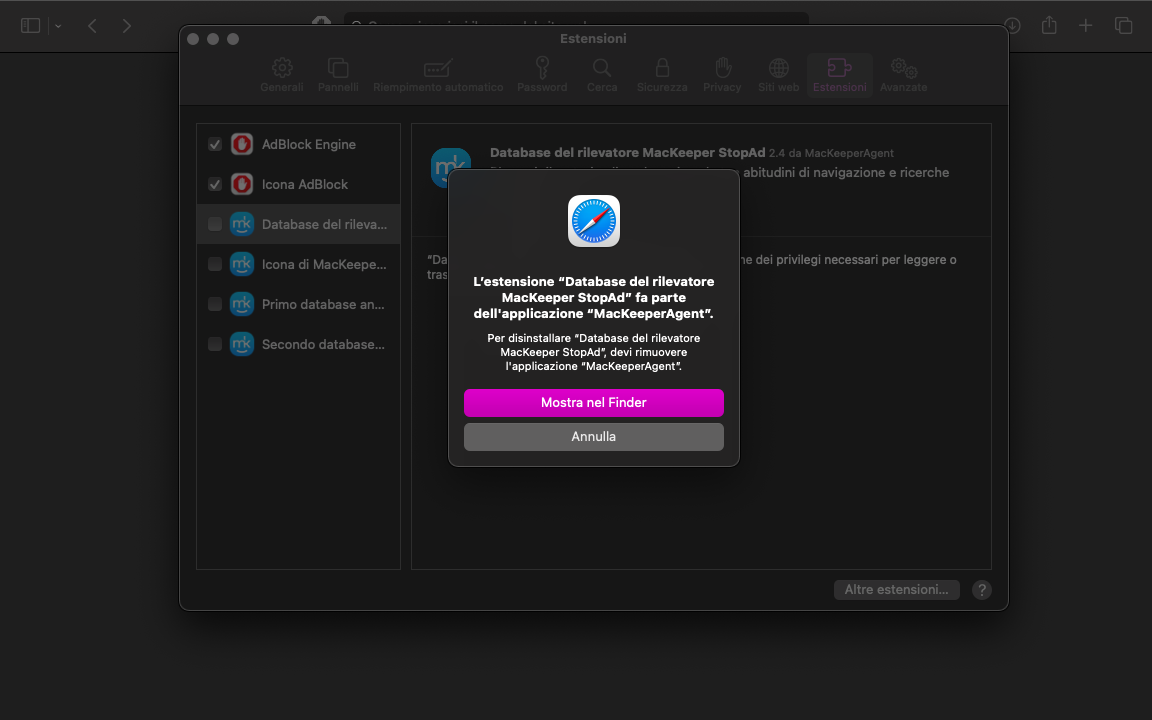The height and width of the screenshot is (720, 1152).
Task: Open the Cerca settings icon
Action: [x=602, y=74]
